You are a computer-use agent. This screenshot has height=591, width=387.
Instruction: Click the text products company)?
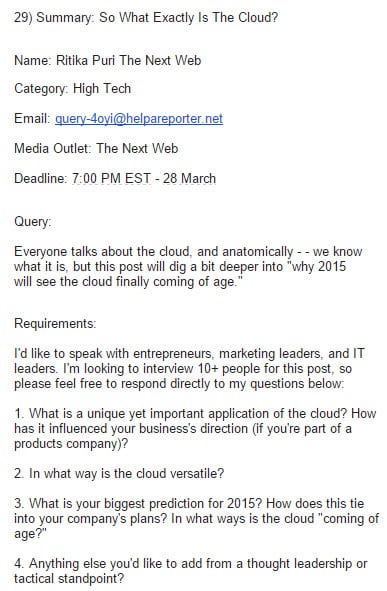[x=71, y=444]
